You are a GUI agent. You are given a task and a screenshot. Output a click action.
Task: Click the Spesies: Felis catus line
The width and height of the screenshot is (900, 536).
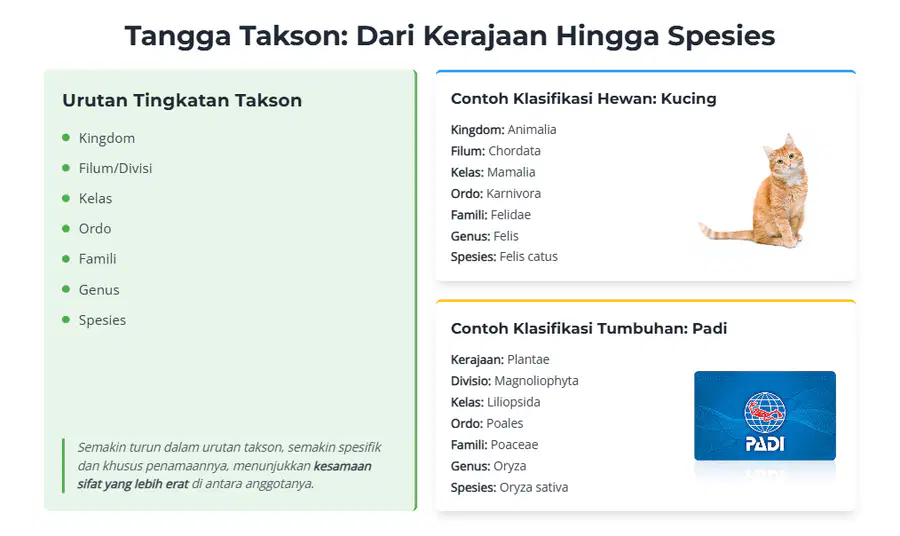click(x=504, y=257)
